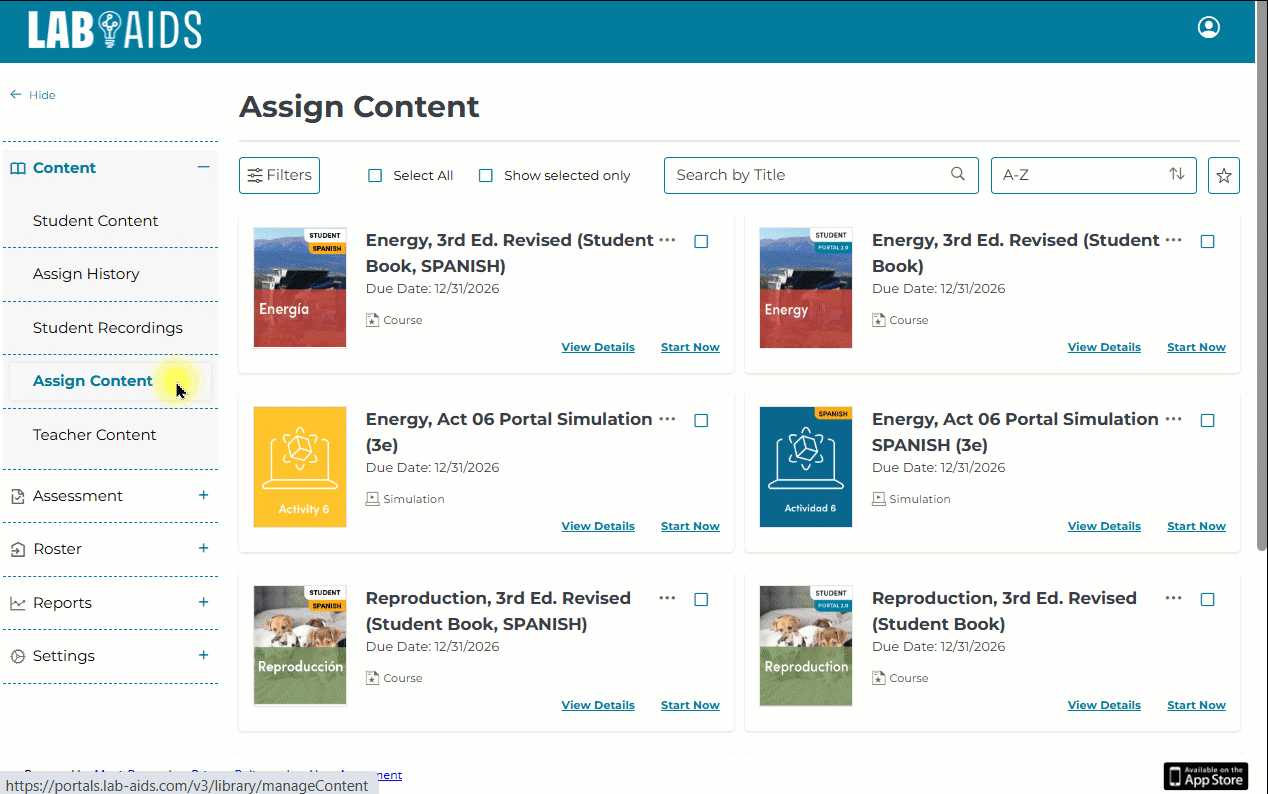Click the Assessment icon in sidebar
Image resolution: width=1268 pixels, height=794 pixels.
tap(18, 496)
